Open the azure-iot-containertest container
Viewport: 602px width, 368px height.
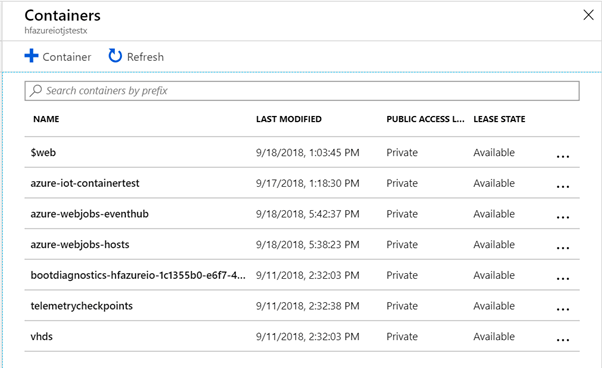click(x=85, y=183)
